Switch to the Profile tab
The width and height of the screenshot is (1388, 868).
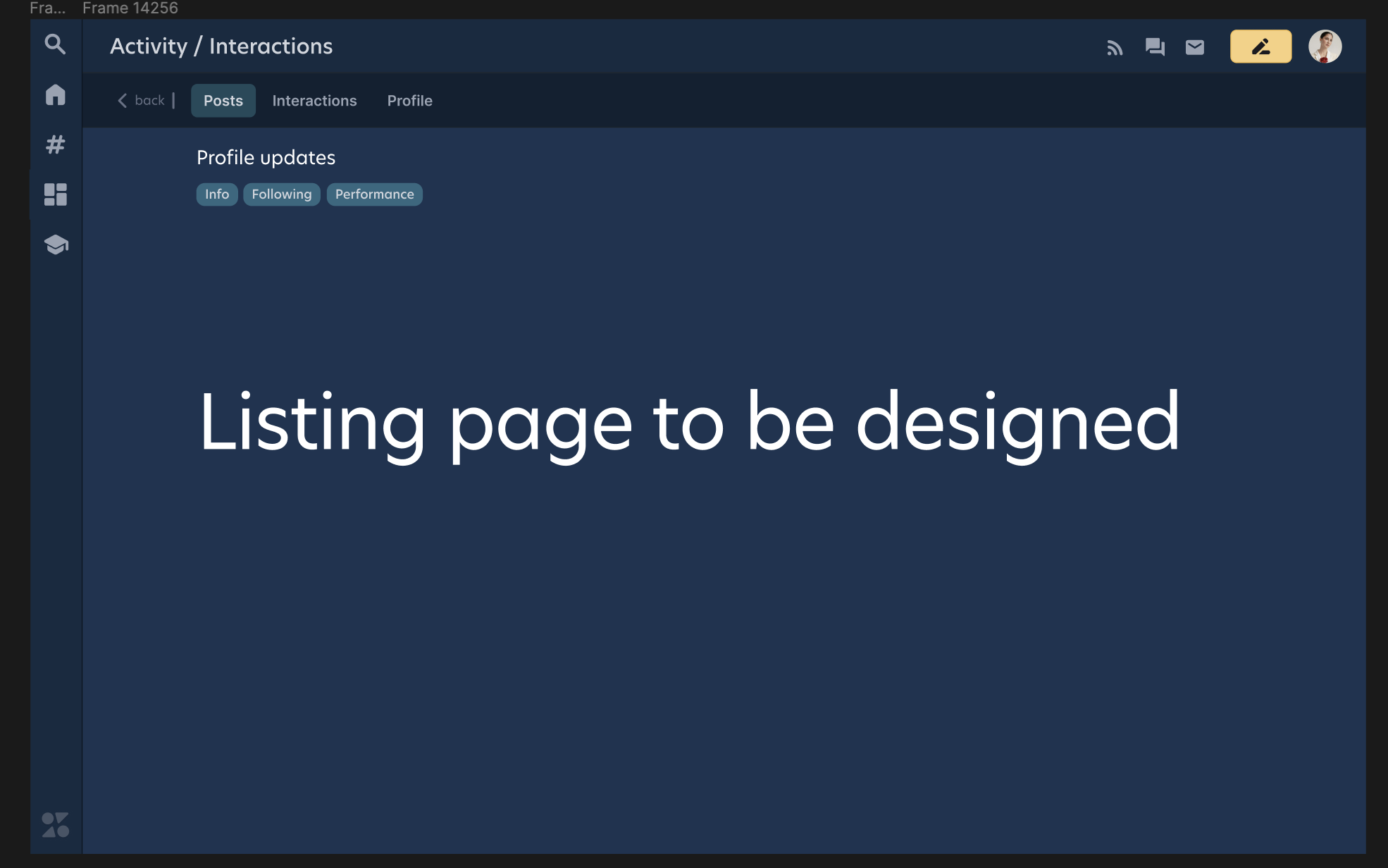(409, 100)
